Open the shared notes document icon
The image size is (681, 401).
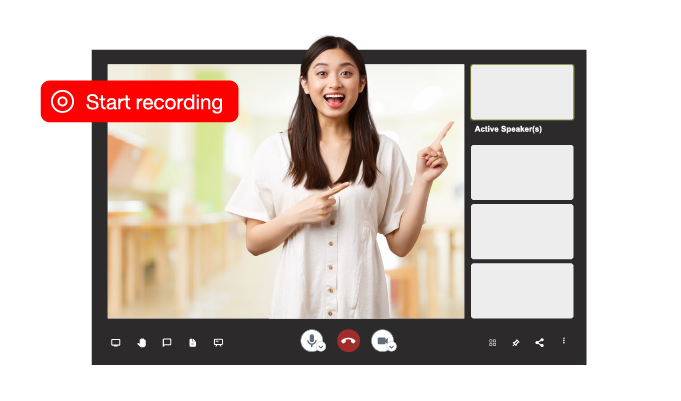click(x=193, y=343)
